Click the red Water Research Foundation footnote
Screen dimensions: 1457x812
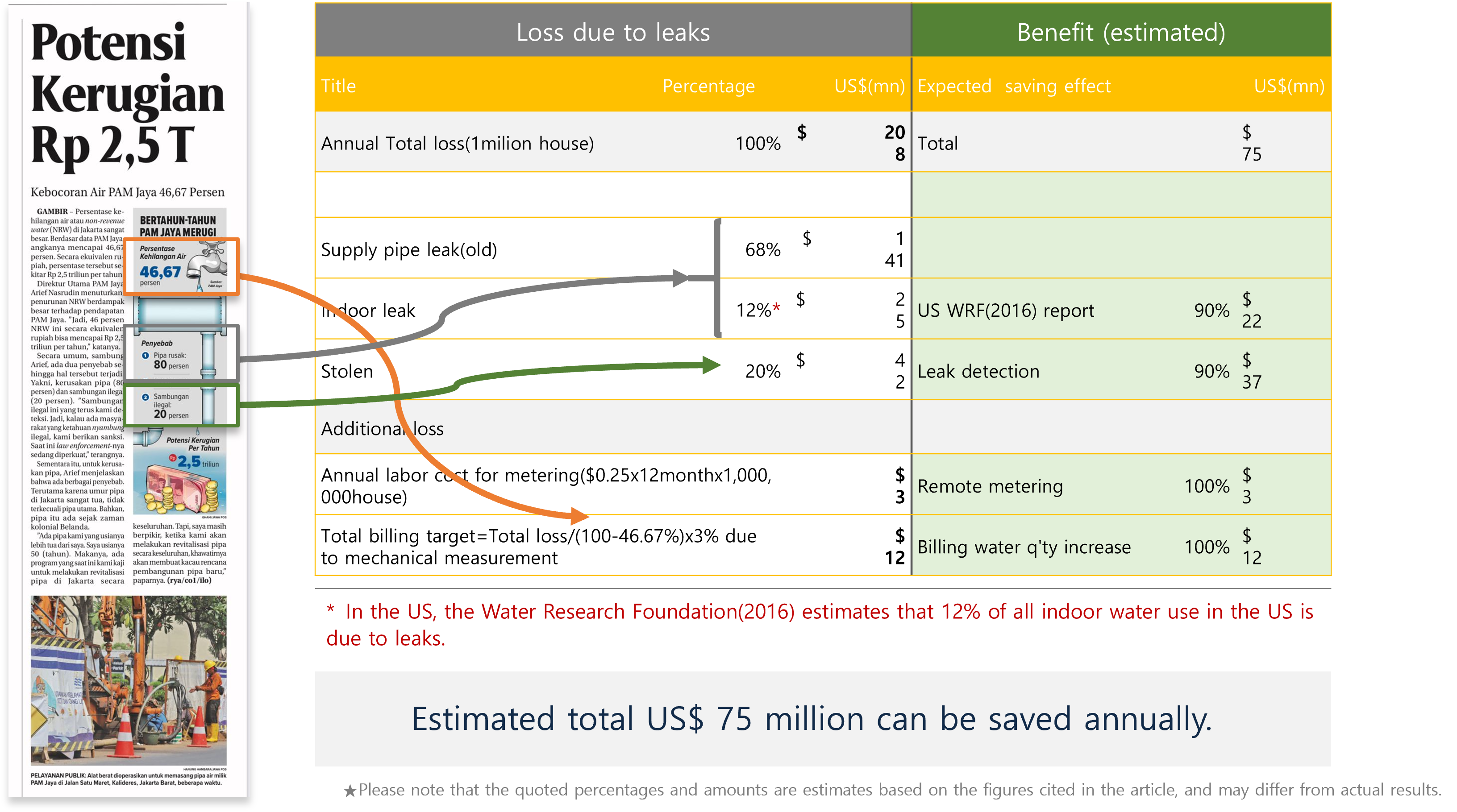820,624
